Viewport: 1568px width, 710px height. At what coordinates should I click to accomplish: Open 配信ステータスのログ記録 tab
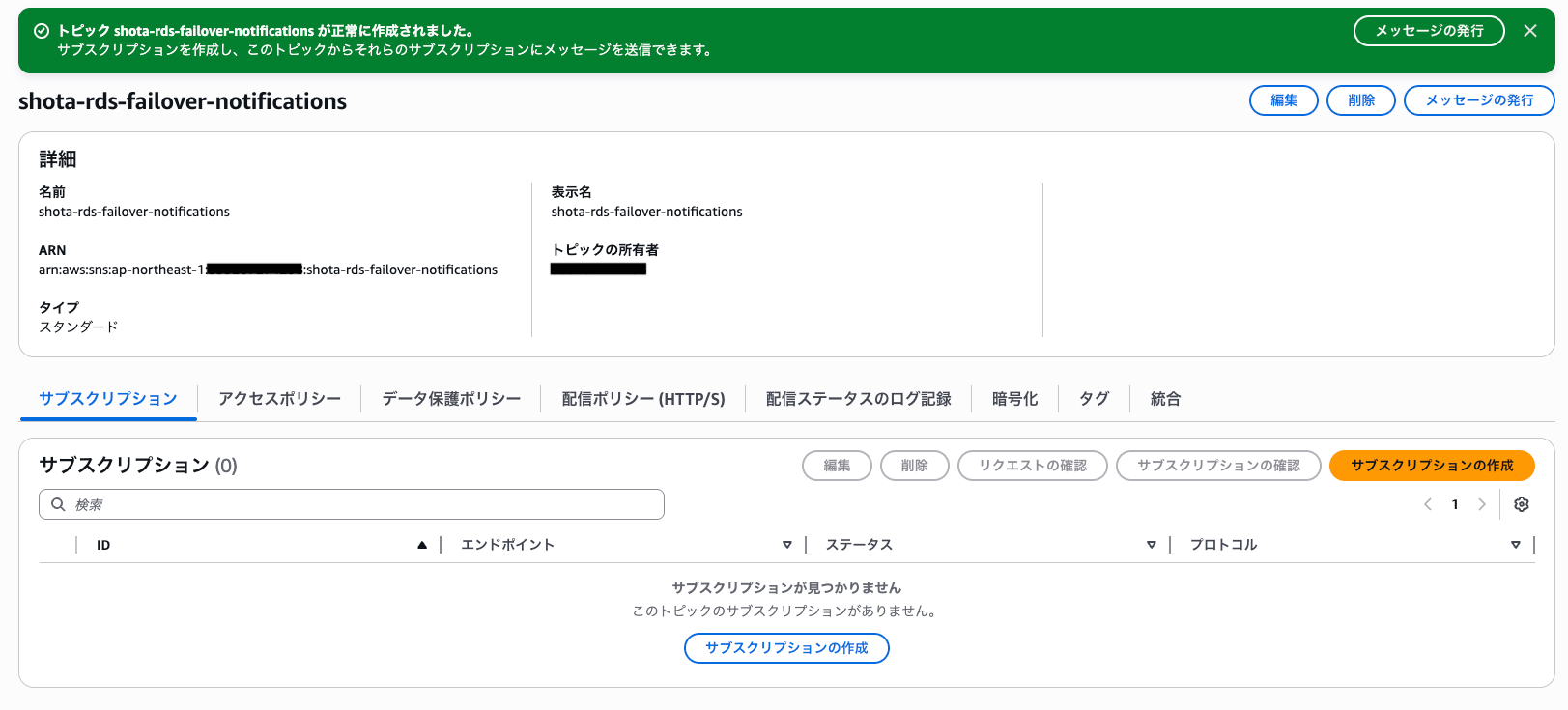click(x=858, y=399)
